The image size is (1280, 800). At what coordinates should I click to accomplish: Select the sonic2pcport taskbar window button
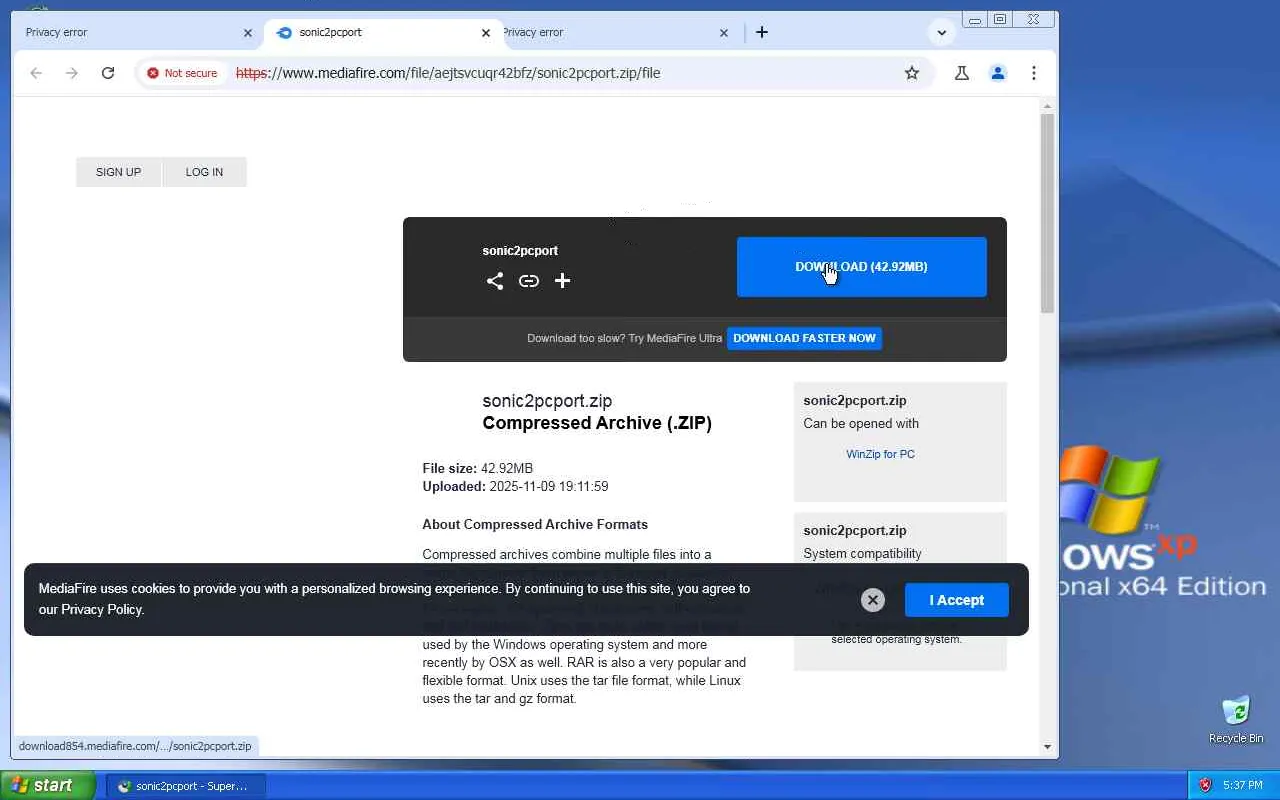185,786
